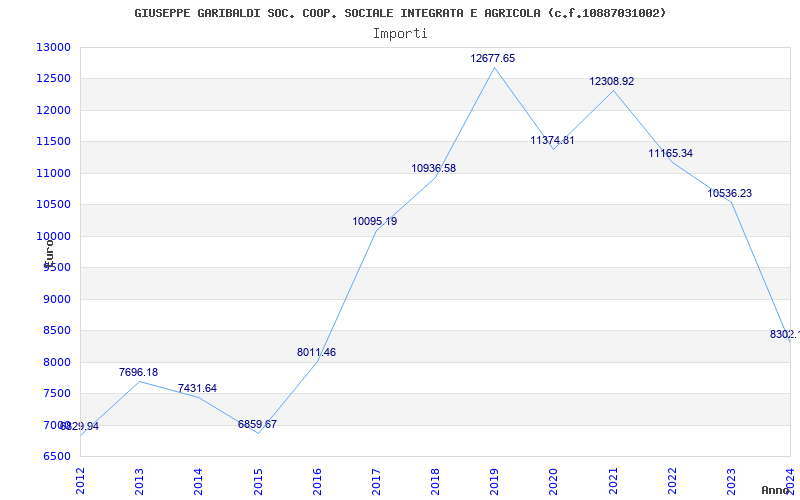800x500 pixels.
Task: Select the 11165.34 data label
Action: coord(670,153)
